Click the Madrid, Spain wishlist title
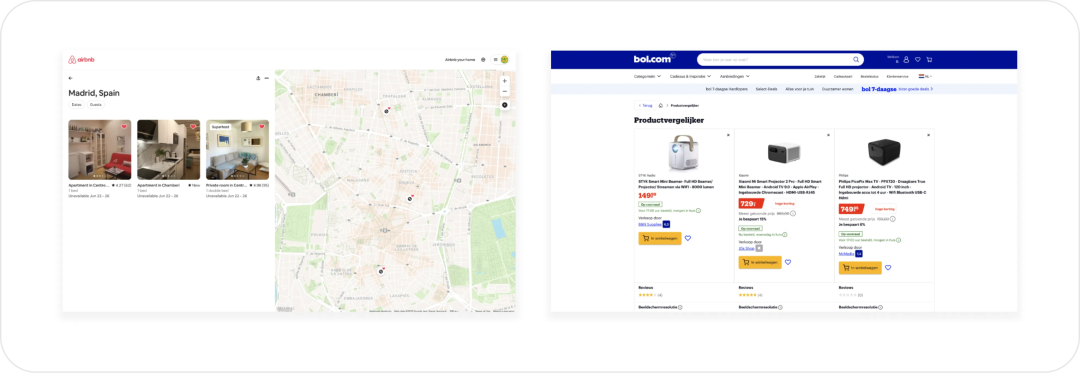Screen dimensions: 1080x373 pos(94,93)
